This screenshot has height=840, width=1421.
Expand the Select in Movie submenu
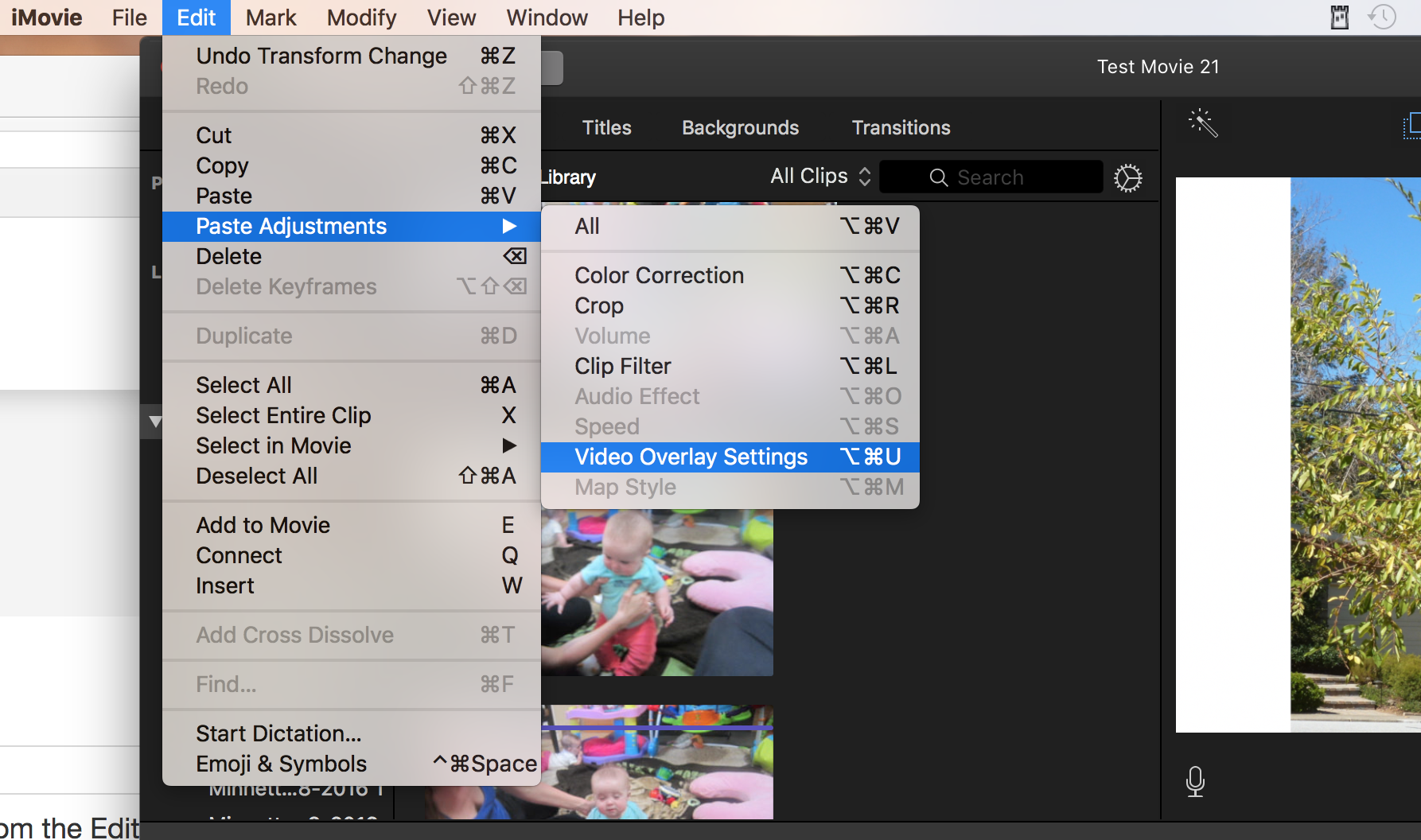[352, 445]
